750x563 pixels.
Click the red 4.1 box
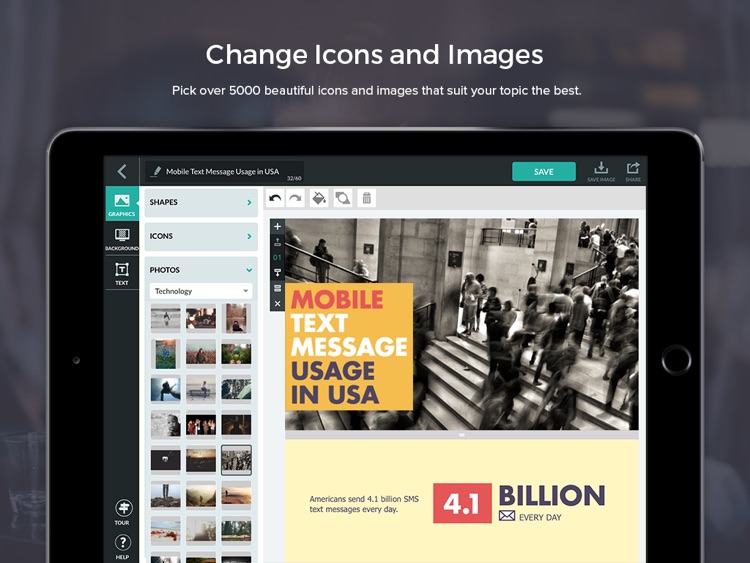[462, 503]
